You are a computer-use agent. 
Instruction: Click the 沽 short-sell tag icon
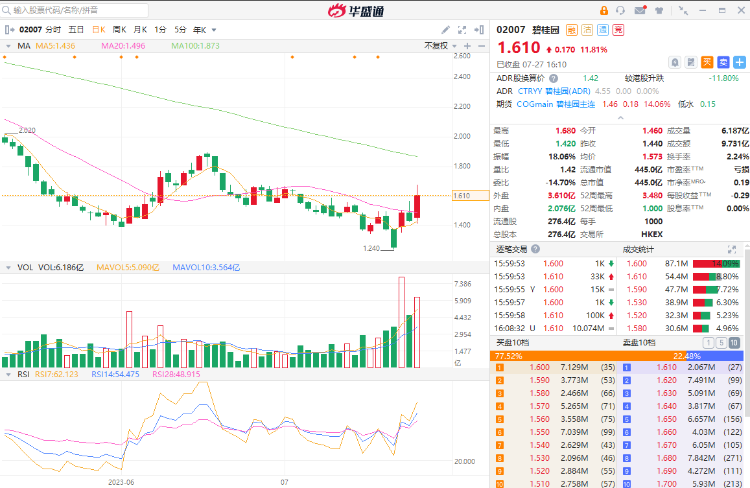point(587,30)
